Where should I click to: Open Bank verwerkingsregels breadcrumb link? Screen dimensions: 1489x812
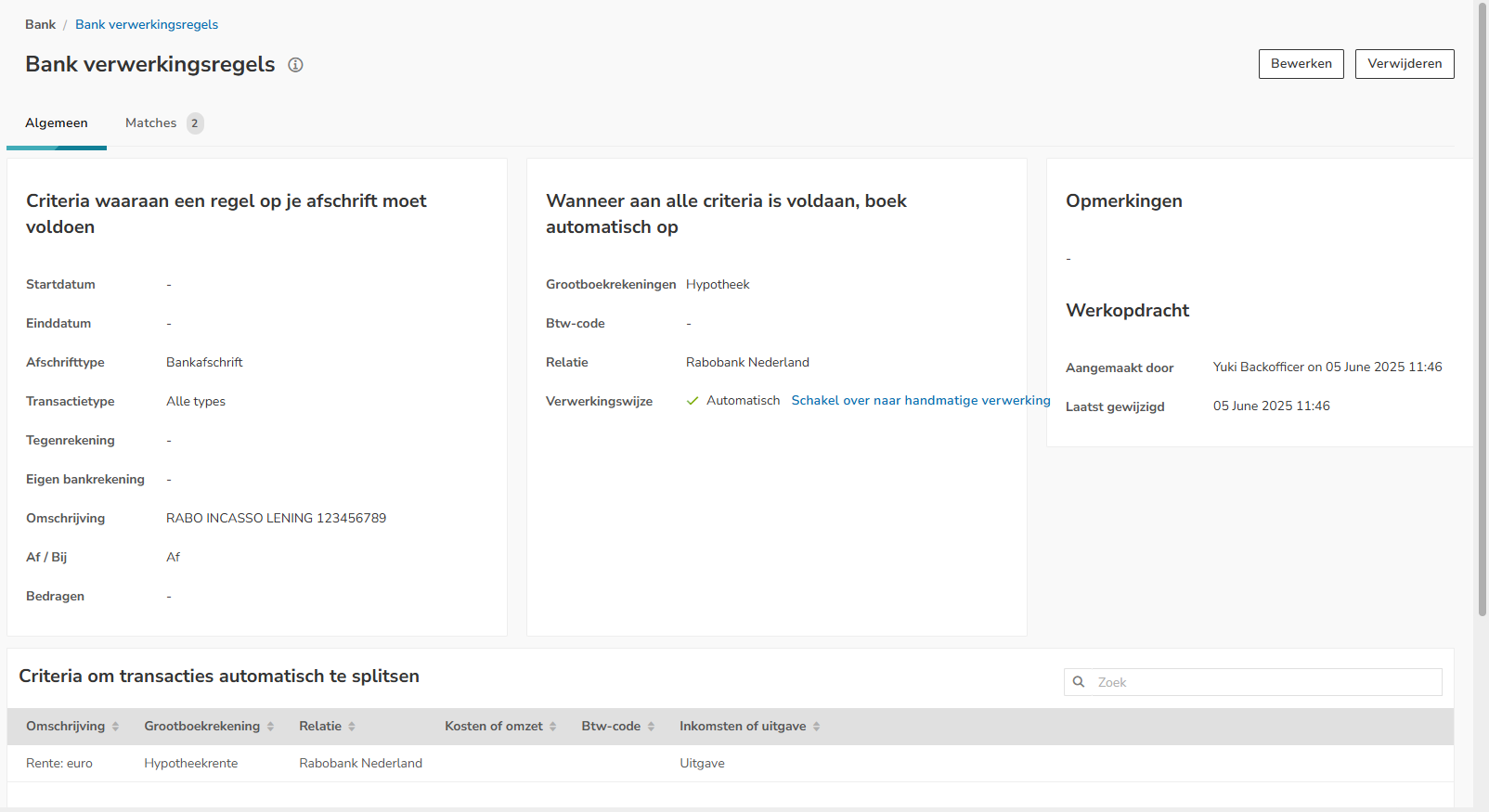click(147, 25)
